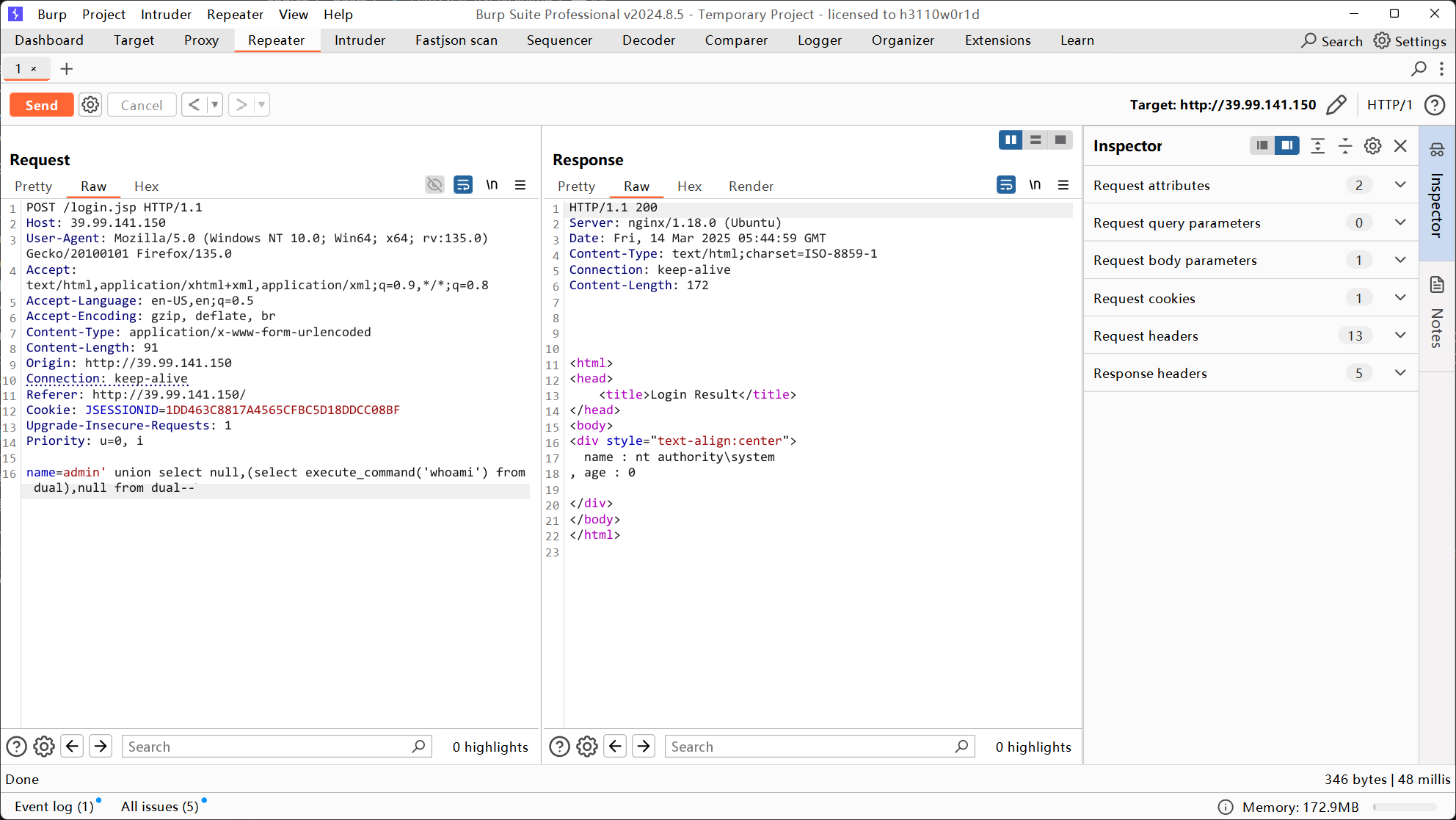This screenshot has width=1456, height=820.
Task: Go to next request in history
Action: 241,105
